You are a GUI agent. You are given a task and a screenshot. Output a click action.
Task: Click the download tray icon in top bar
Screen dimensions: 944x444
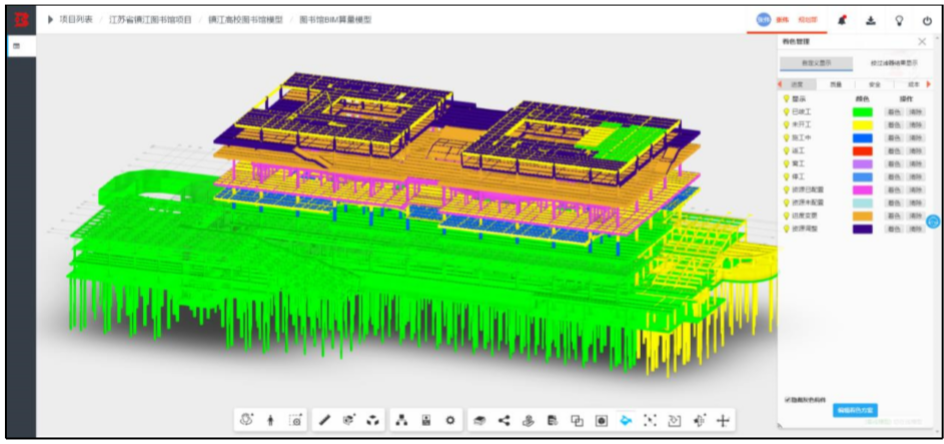coord(871,20)
